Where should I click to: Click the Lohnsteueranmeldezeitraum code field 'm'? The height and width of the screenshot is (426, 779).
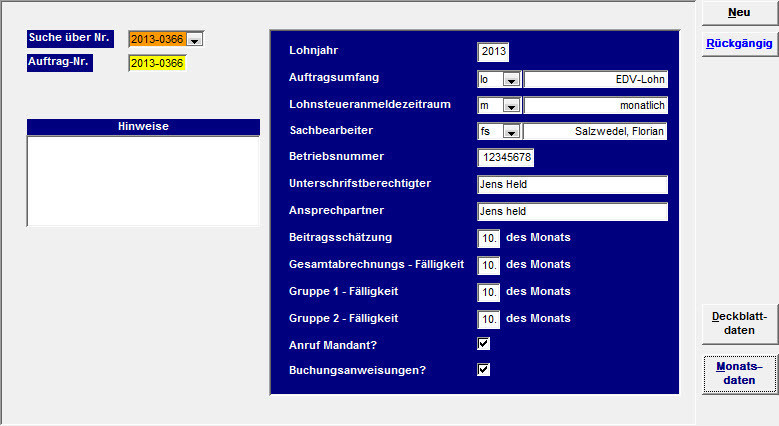coord(490,106)
